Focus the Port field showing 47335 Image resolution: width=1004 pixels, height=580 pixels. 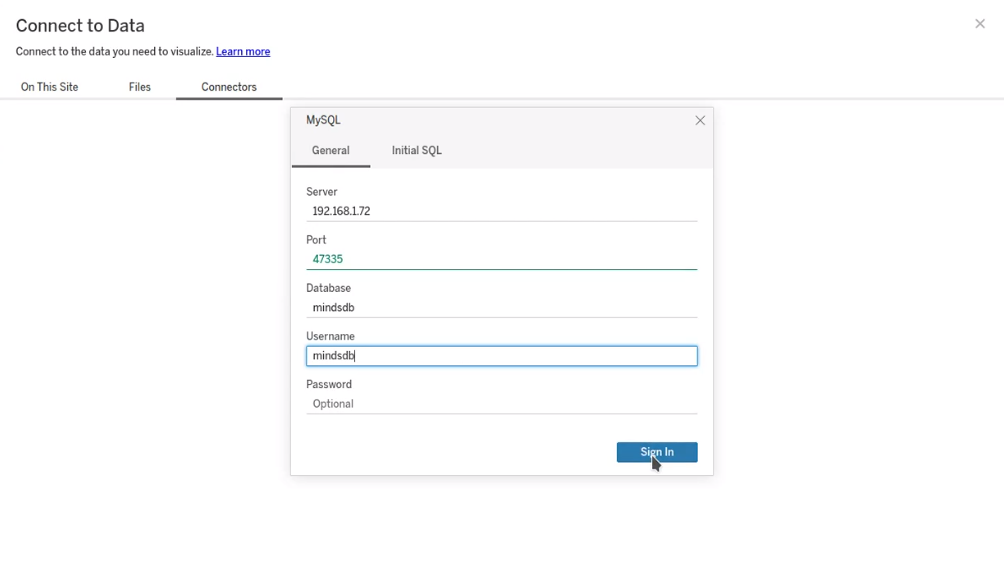click(x=501, y=259)
